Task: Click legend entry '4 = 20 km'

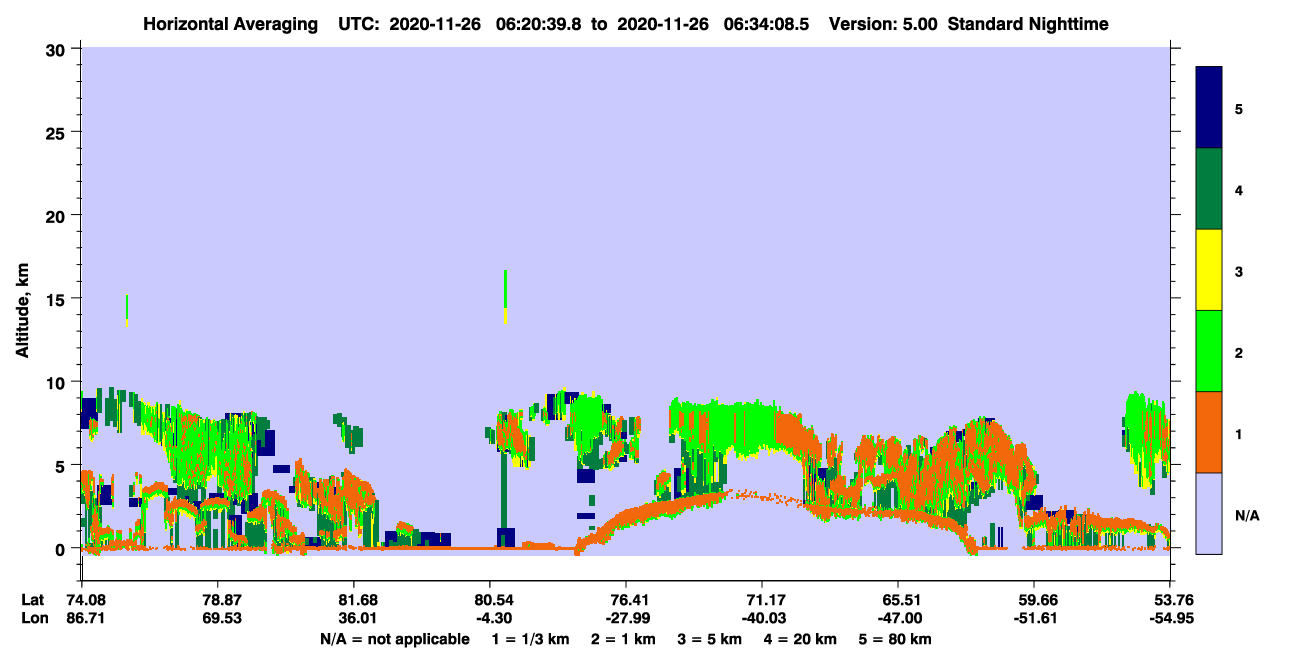Action: 802,639
